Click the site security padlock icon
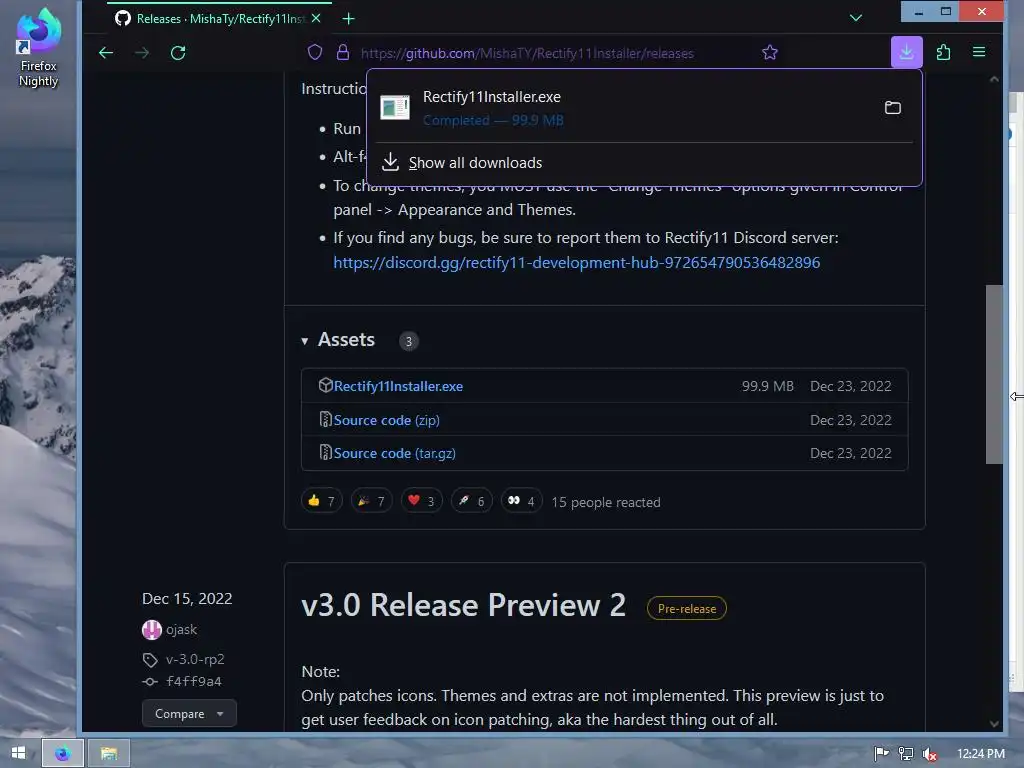This screenshot has height=768, width=1024. [x=343, y=52]
